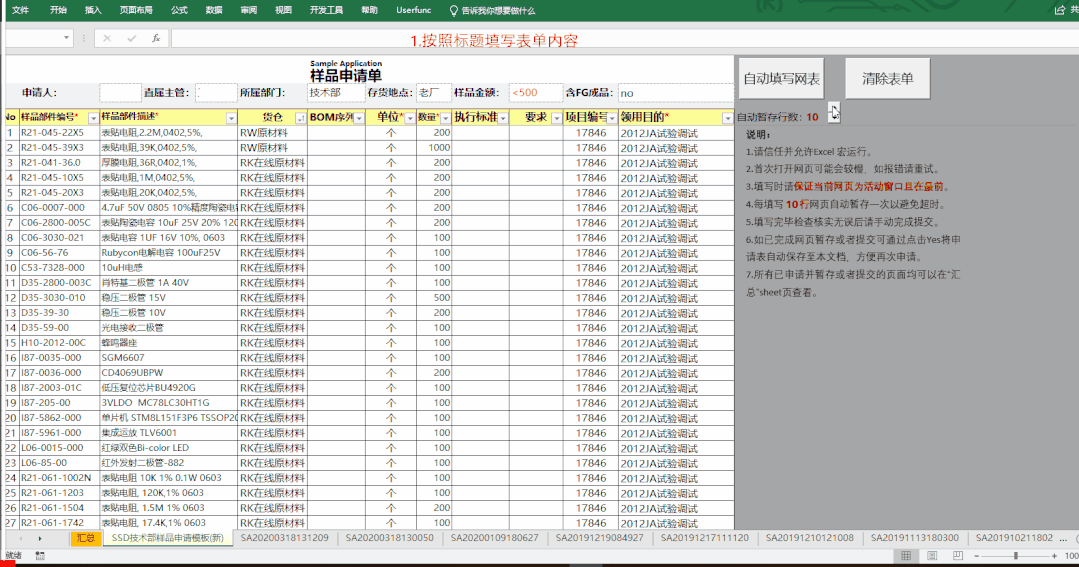Open the 货仓 column filter dropdown
The width and height of the screenshot is (1079, 567).
(301, 118)
